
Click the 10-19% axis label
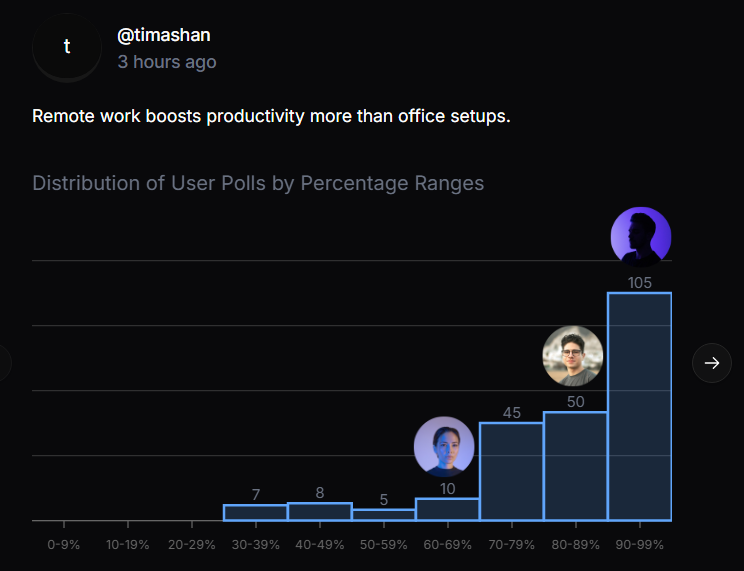[x=127, y=545]
